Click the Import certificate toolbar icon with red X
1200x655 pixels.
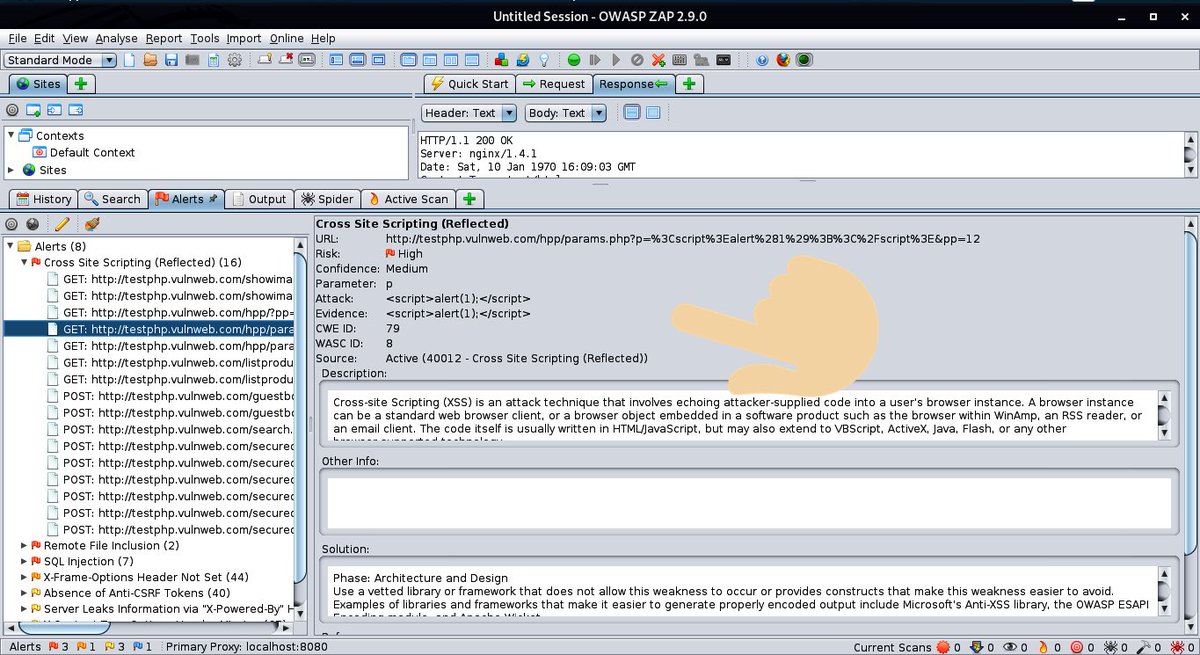click(285, 60)
